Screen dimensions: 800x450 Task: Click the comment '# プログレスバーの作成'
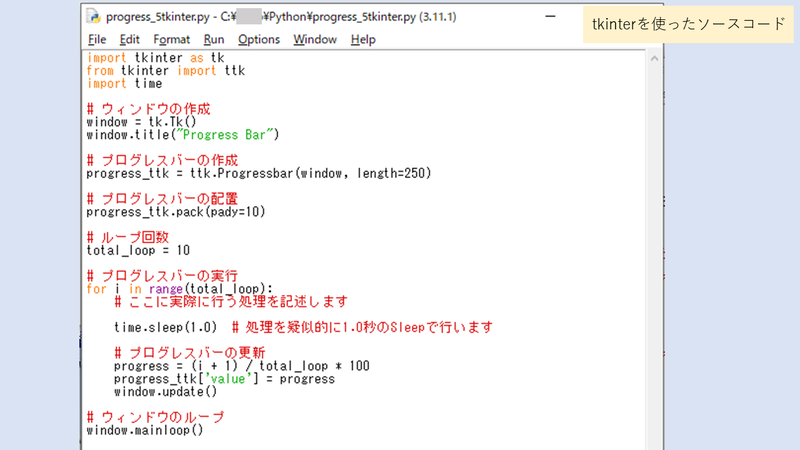click(162, 160)
